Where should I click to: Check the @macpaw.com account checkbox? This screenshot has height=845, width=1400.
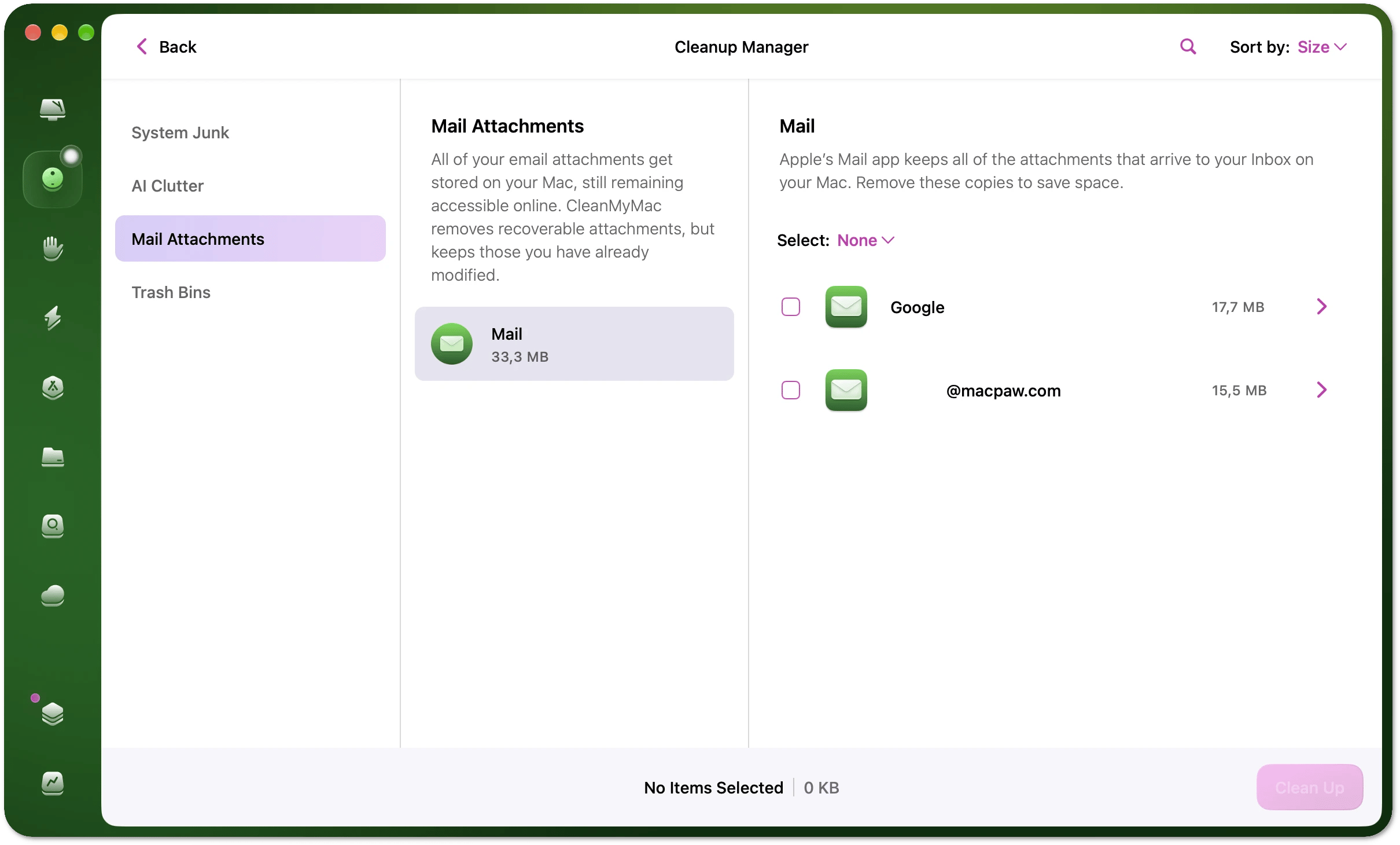pyautogui.click(x=791, y=390)
